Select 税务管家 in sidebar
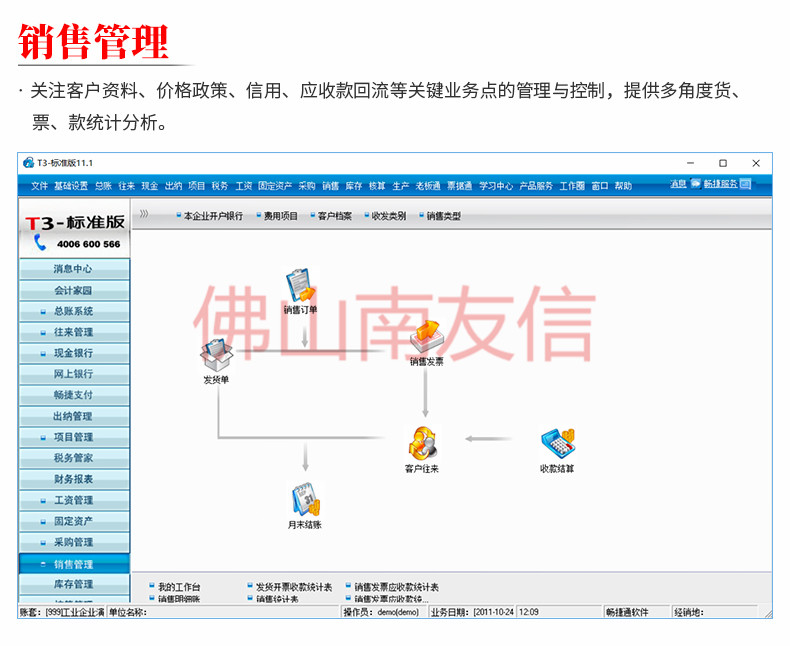The width and height of the screenshot is (790, 646). click(74, 458)
